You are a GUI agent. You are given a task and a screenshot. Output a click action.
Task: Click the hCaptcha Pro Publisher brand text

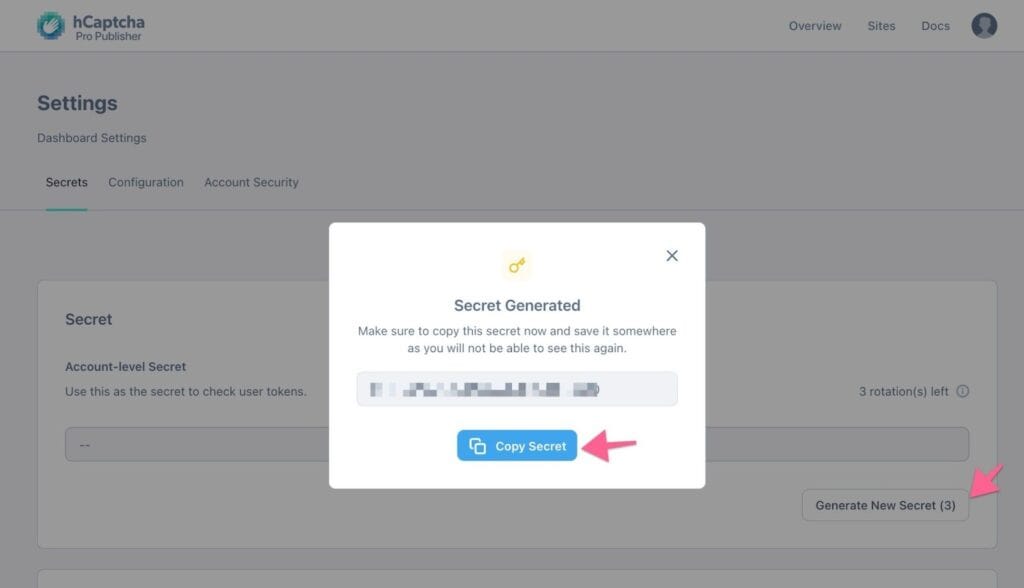tap(109, 27)
